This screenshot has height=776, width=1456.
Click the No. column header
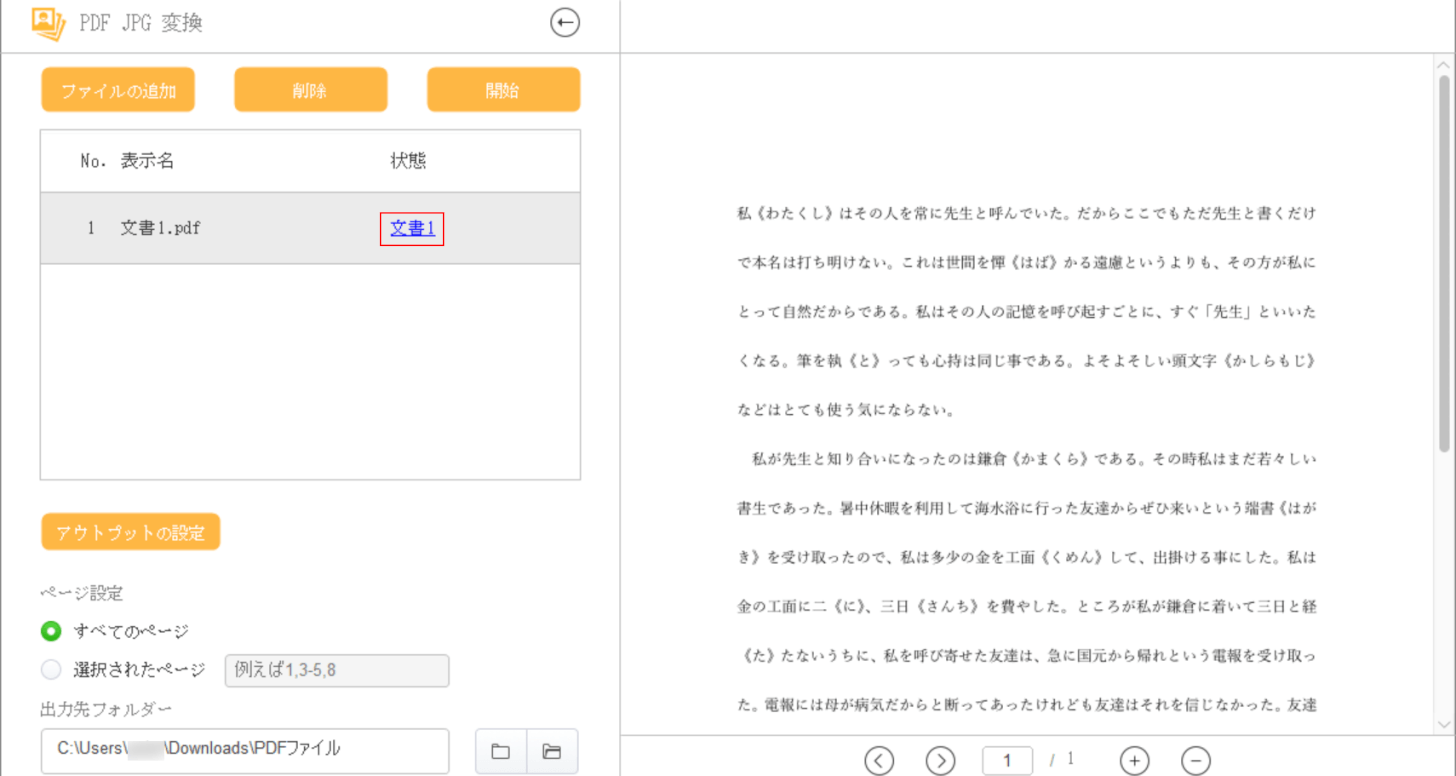point(94,161)
